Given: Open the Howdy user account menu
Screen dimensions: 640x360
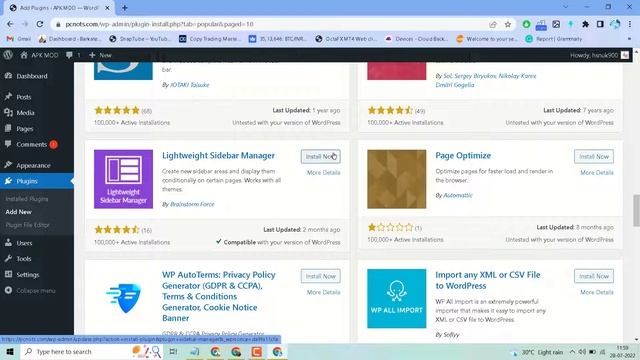Looking at the screenshot, I should coord(599,55).
